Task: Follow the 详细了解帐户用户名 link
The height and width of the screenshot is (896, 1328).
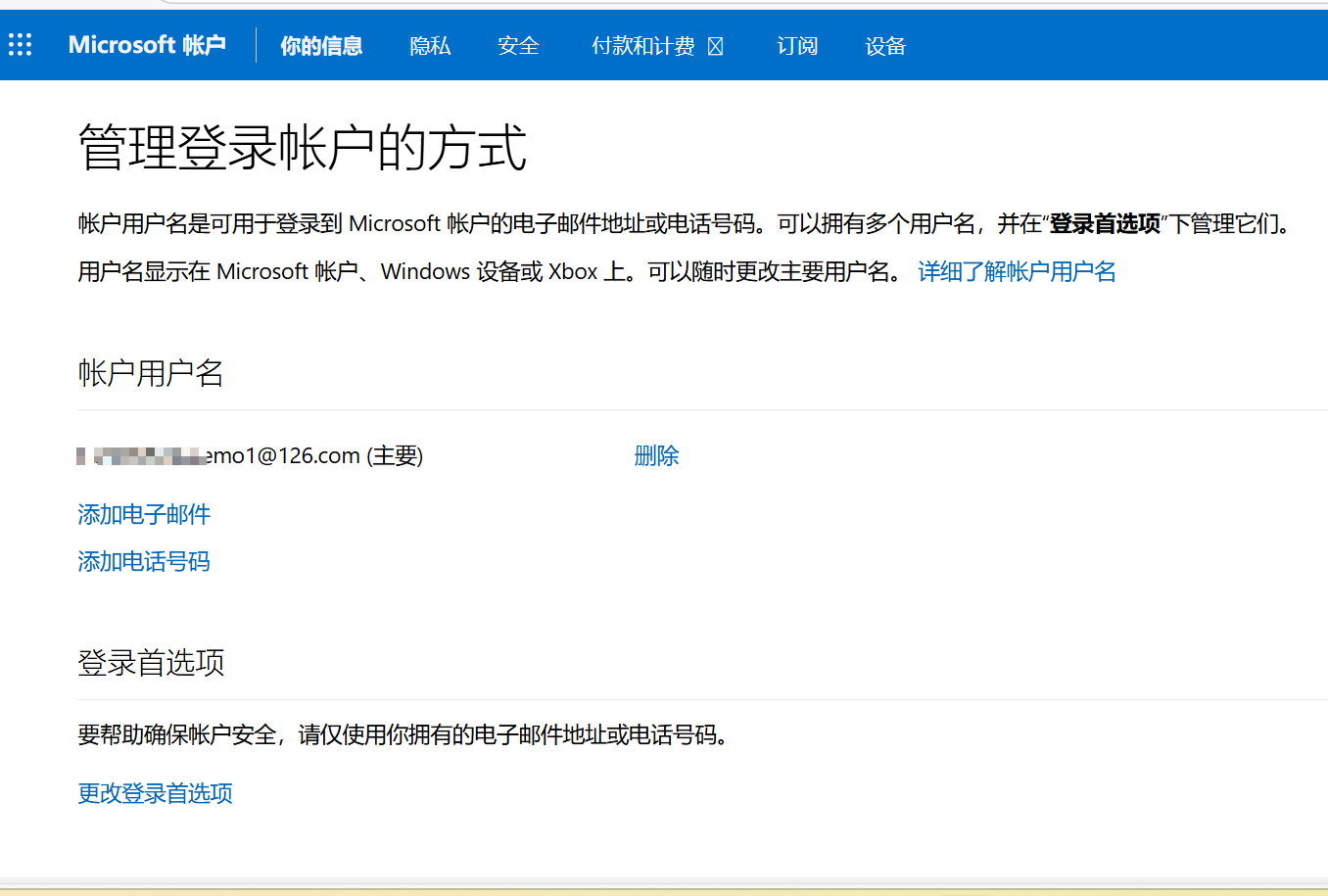Action: (1017, 271)
